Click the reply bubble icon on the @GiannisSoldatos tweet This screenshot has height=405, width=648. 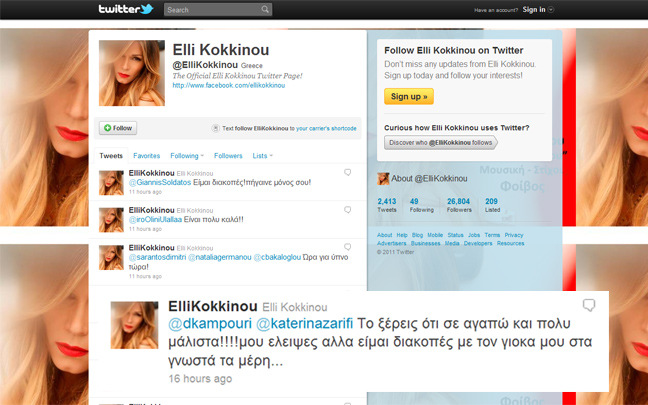[x=347, y=173]
